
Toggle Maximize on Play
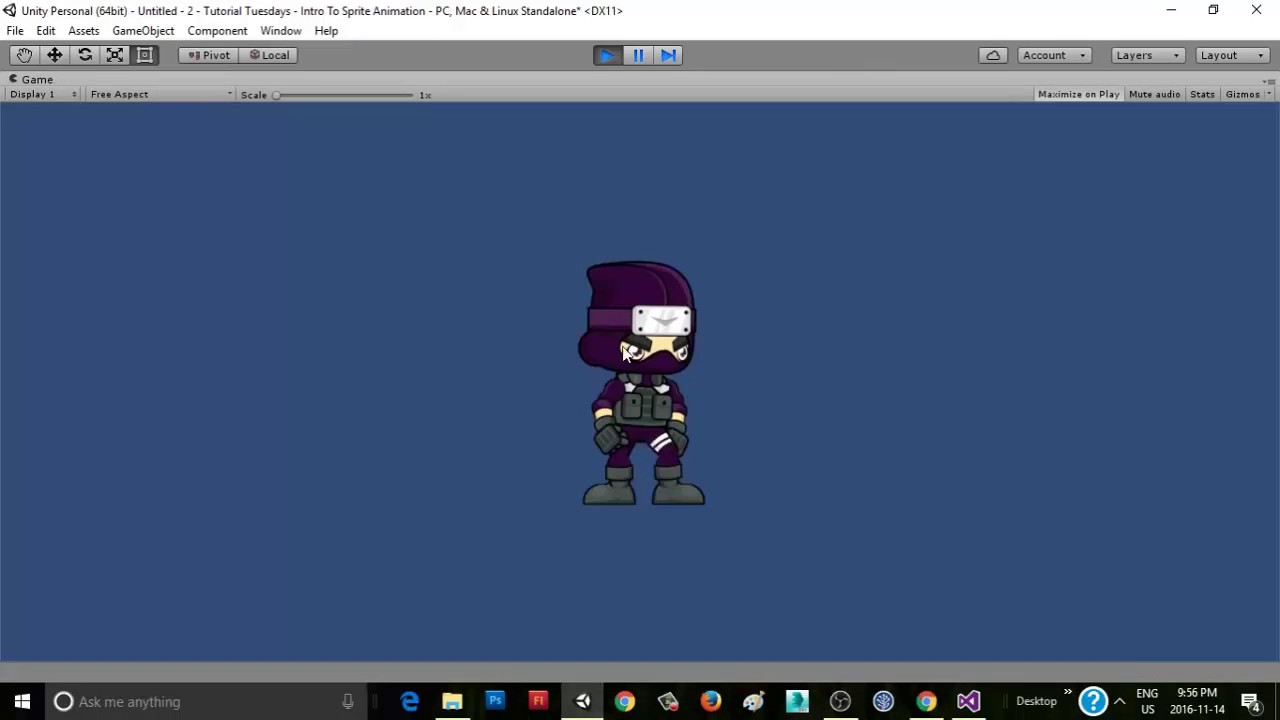(x=1078, y=94)
